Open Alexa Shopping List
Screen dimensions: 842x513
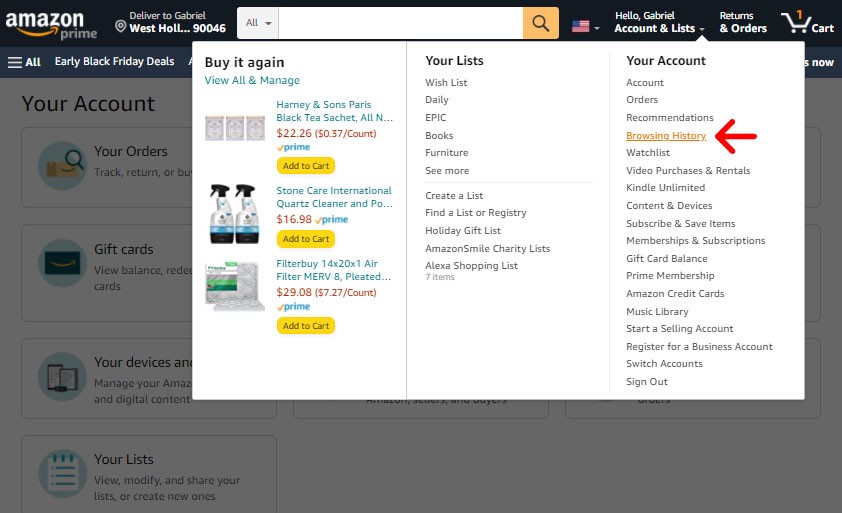[x=471, y=266]
